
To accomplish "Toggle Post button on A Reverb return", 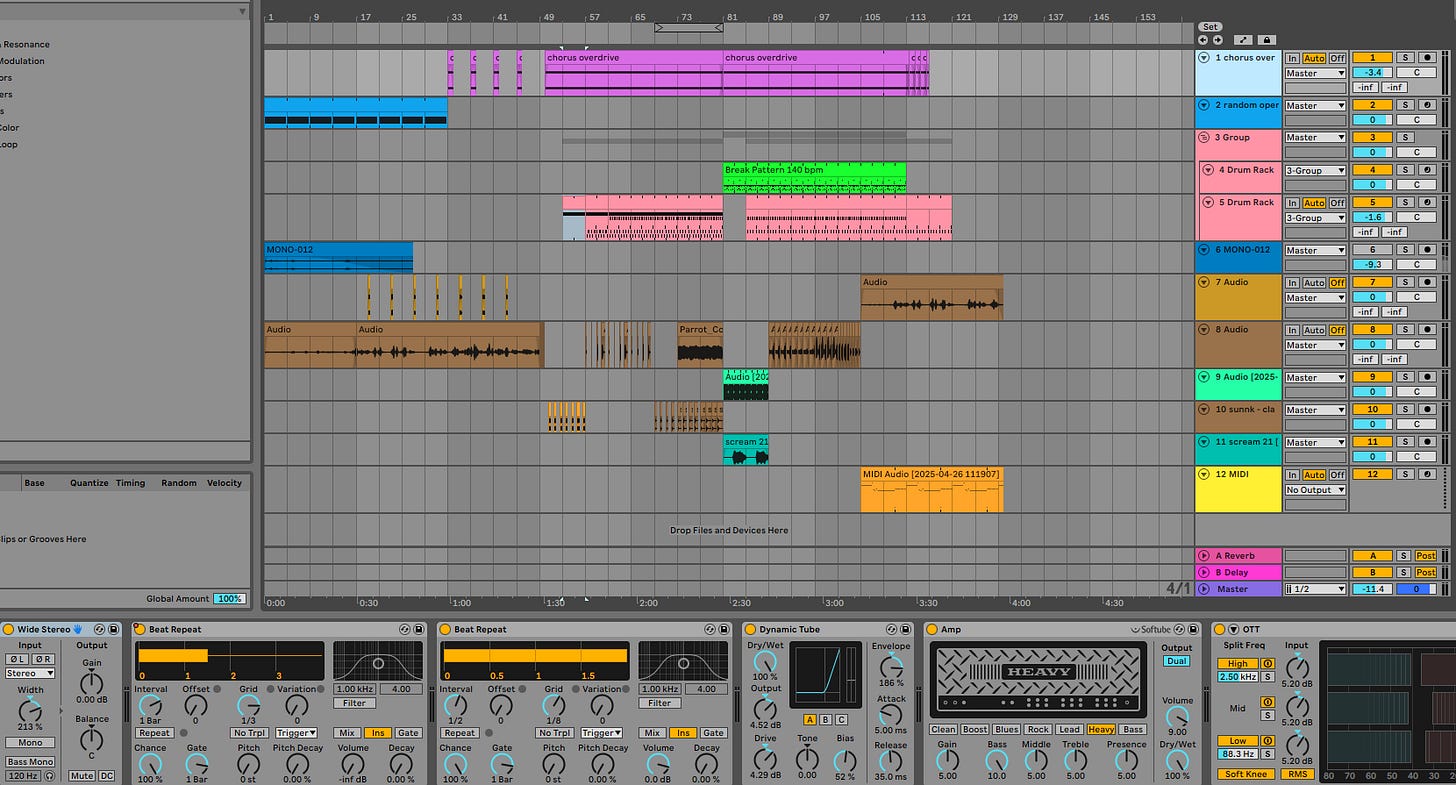I will 1426,555.
